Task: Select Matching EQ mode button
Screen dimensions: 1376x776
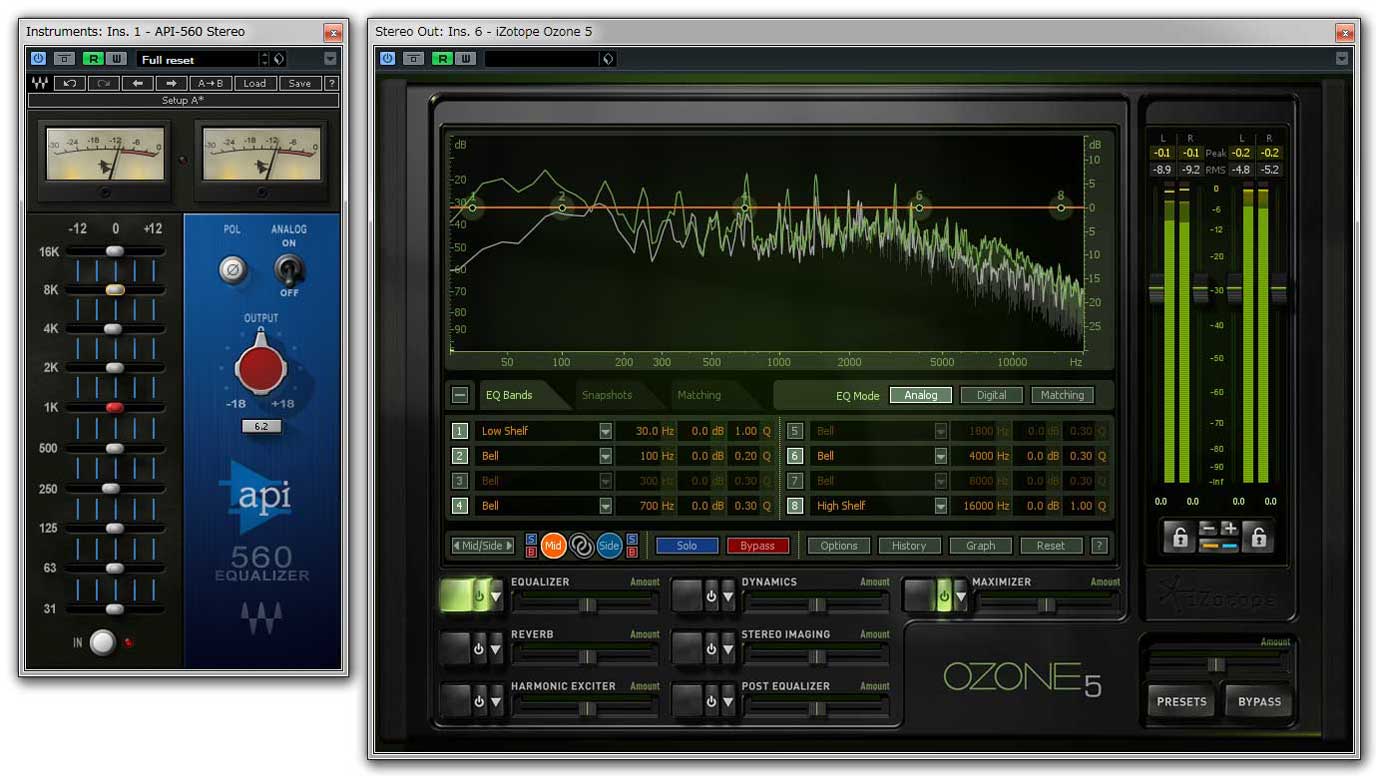Action: (x=1062, y=395)
